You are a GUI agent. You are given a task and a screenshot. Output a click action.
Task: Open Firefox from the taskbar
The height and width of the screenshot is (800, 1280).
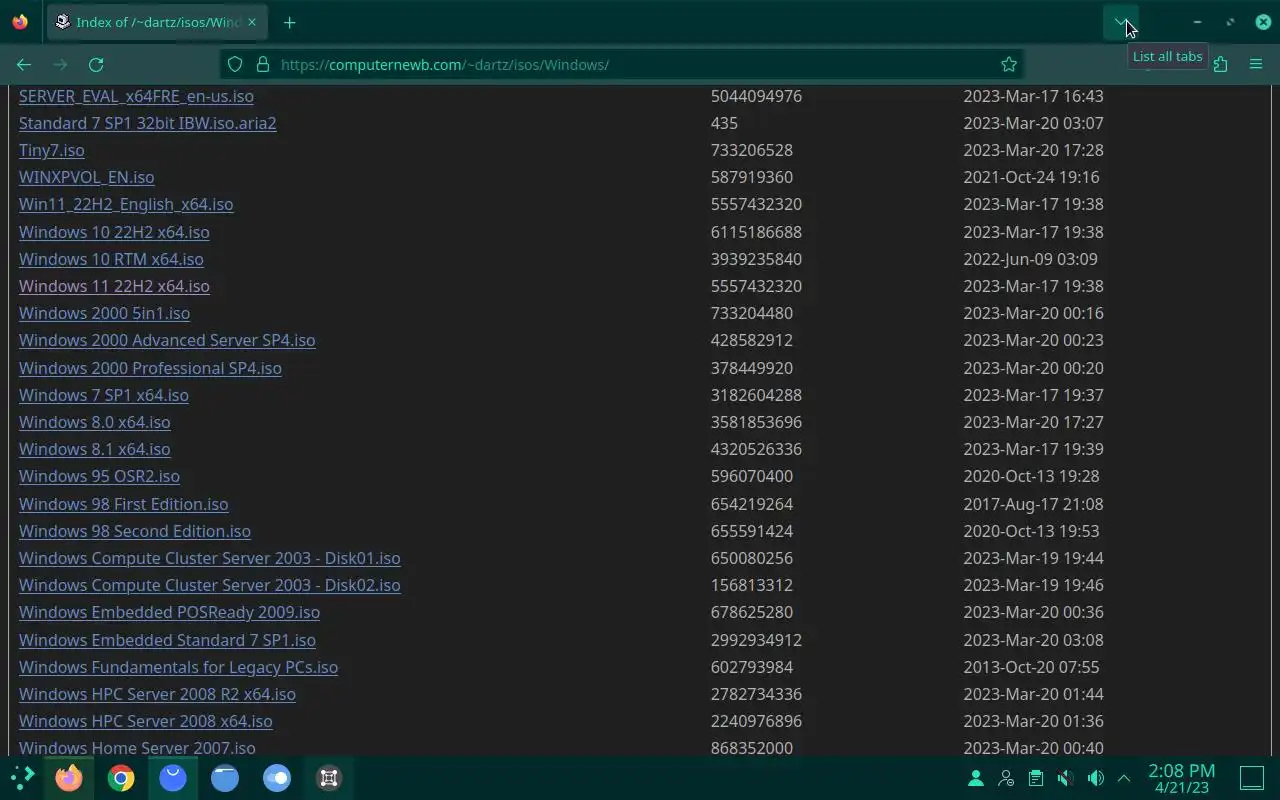pyautogui.click(x=69, y=778)
